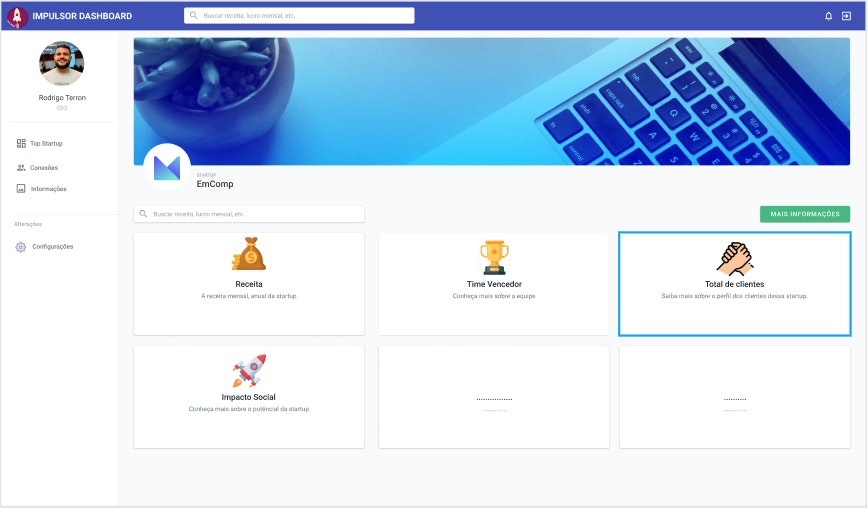Focus the startup search input below EmComp

click(x=249, y=214)
